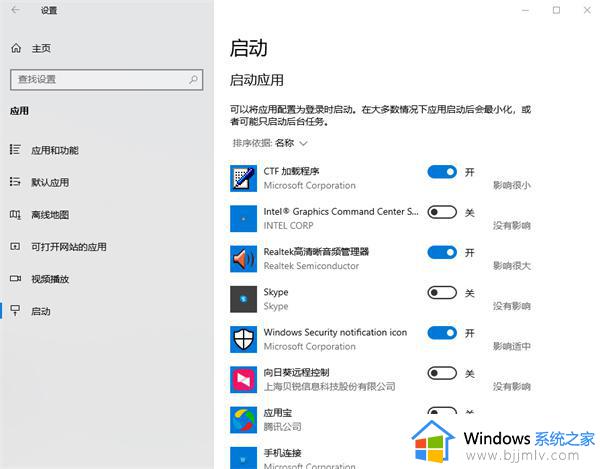Screen dimensions: 600x469
Task: Click the Intel® Graphics Command Center label
Action: pyautogui.click(x=341, y=211)
